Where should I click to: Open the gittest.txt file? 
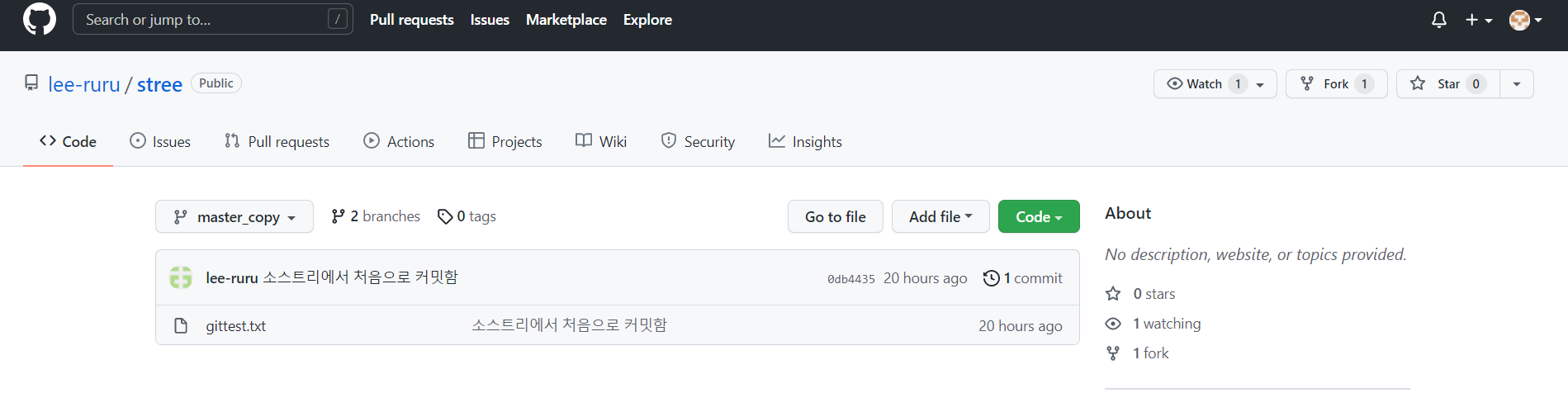pyautogui.click(x=235, y=326)
